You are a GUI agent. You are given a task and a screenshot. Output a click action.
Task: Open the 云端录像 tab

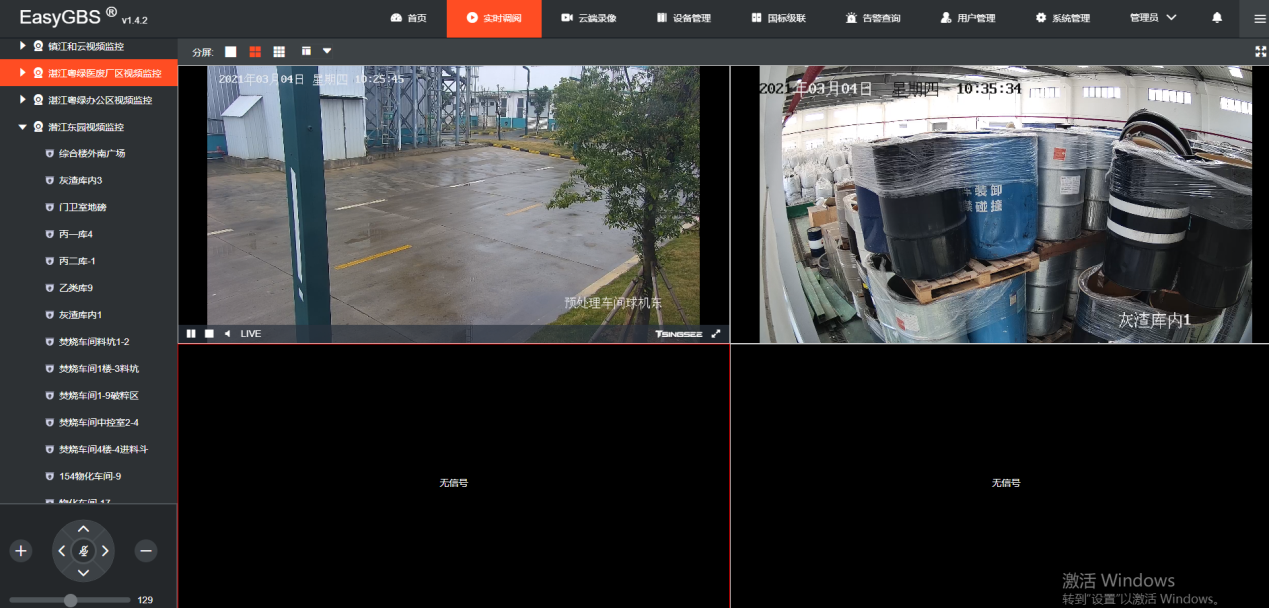click(x=589, y=18)
